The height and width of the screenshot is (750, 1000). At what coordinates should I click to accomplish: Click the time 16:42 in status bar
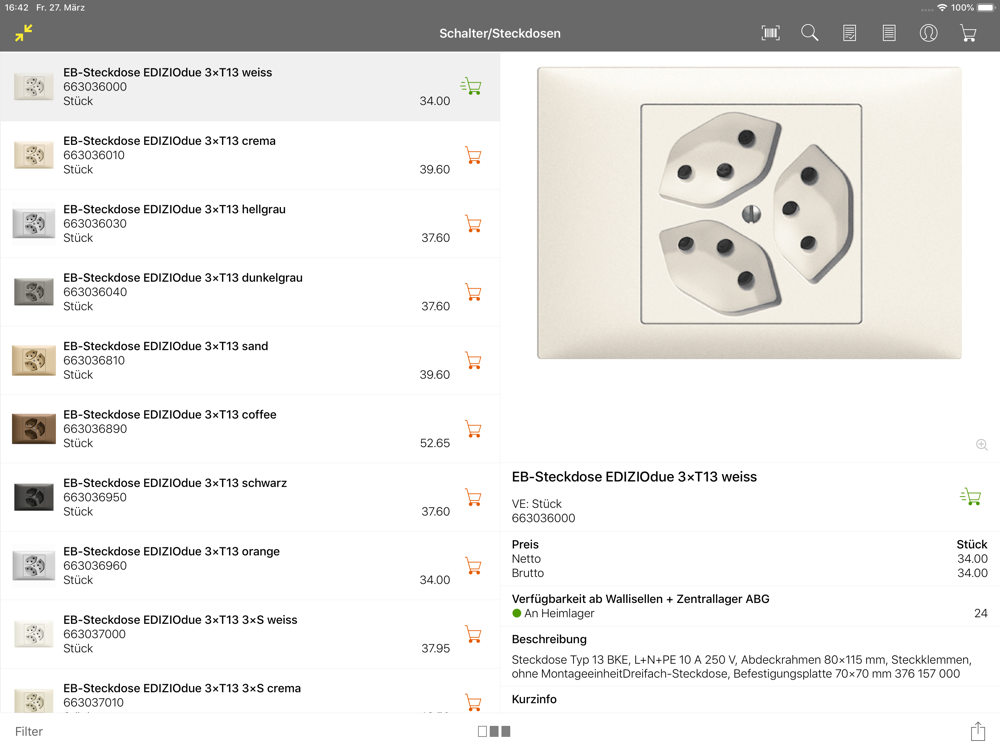[x=17, y=8]
